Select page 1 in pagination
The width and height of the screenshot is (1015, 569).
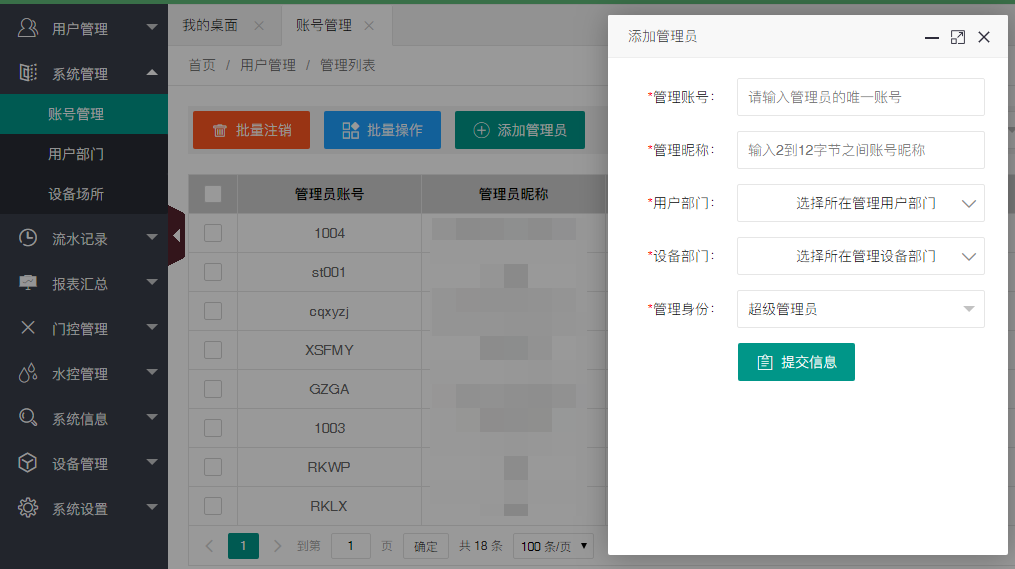[243, 546]
